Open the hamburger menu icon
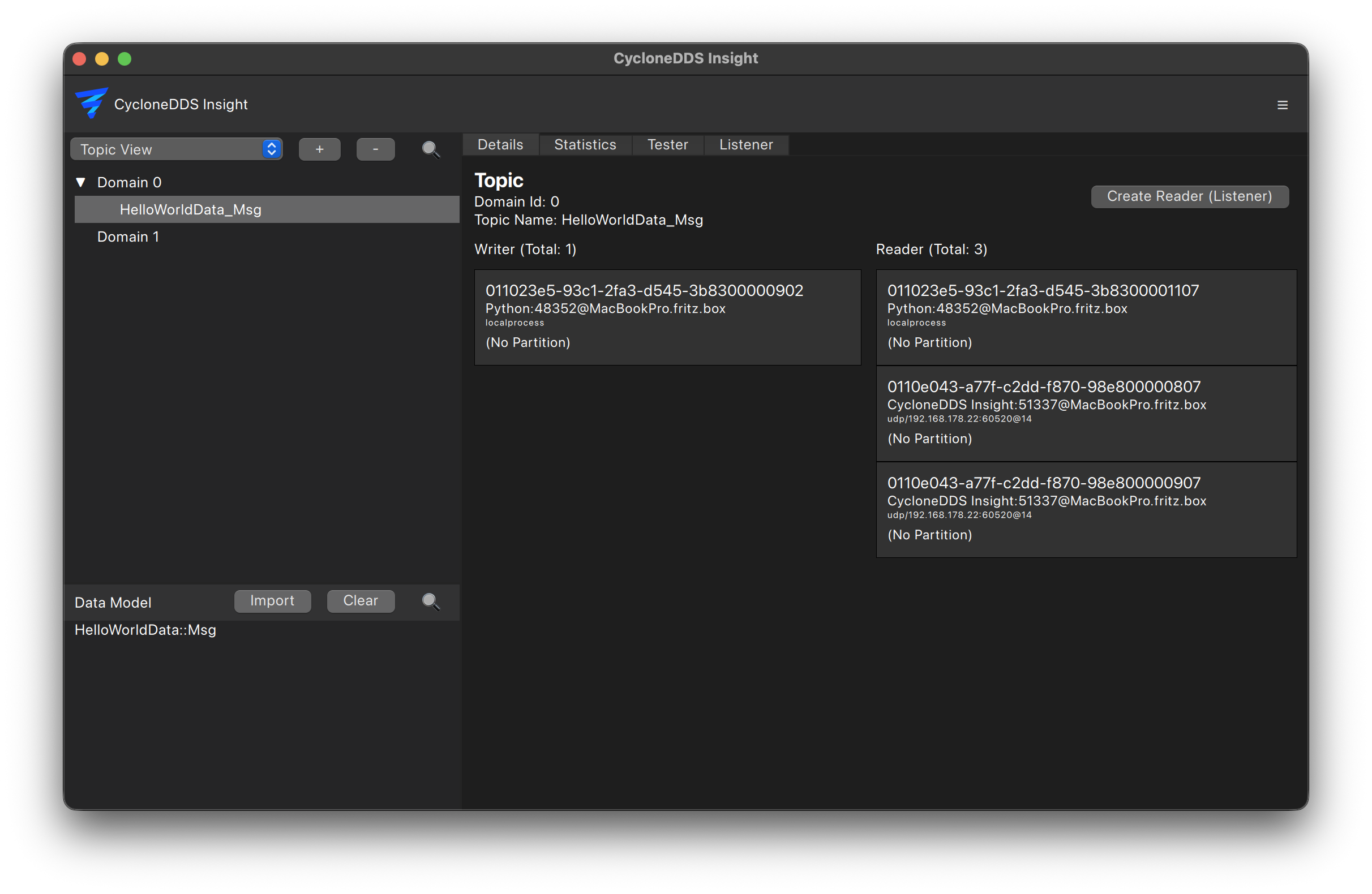 [x=1282, y=105]
